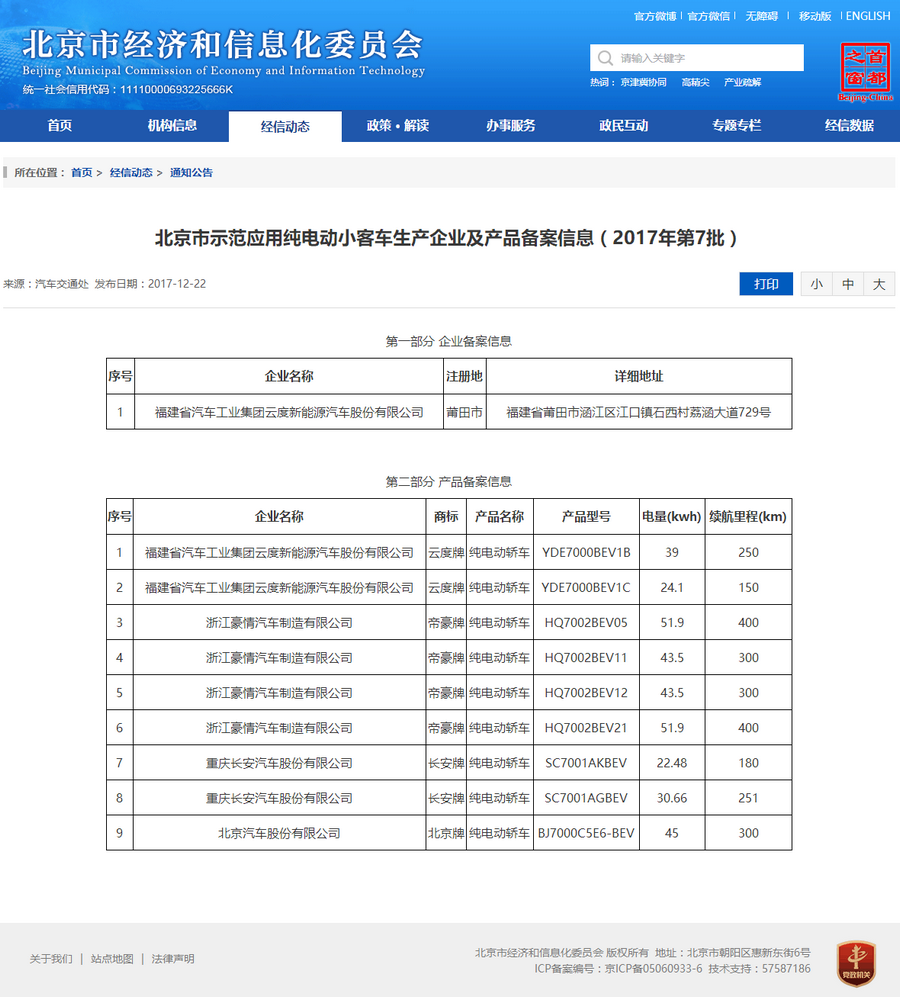Click the 电量(kwh) column header
Viewport: 900px width, 997px height.
(x=672, y=516)
